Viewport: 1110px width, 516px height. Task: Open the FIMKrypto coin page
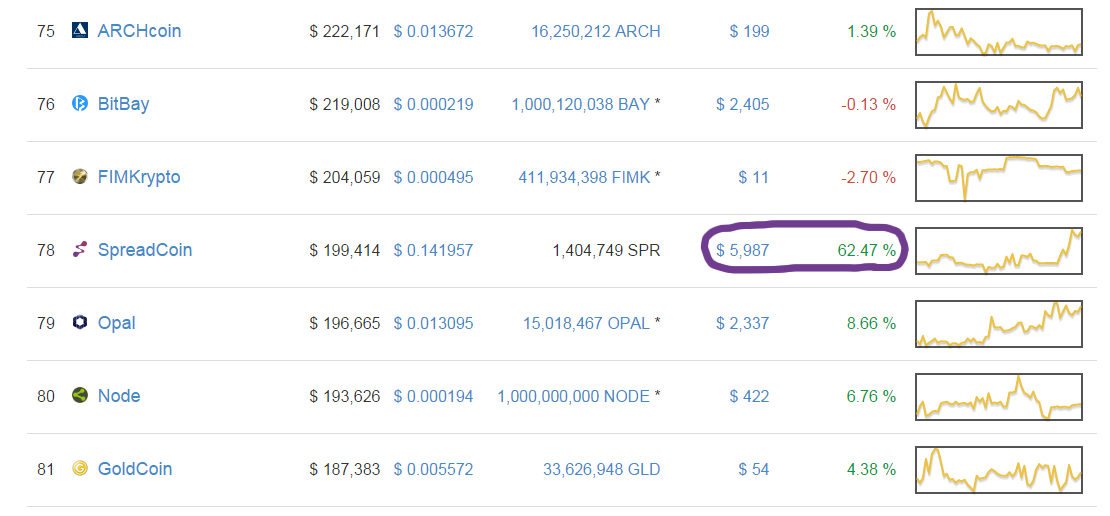click(139, 177)
